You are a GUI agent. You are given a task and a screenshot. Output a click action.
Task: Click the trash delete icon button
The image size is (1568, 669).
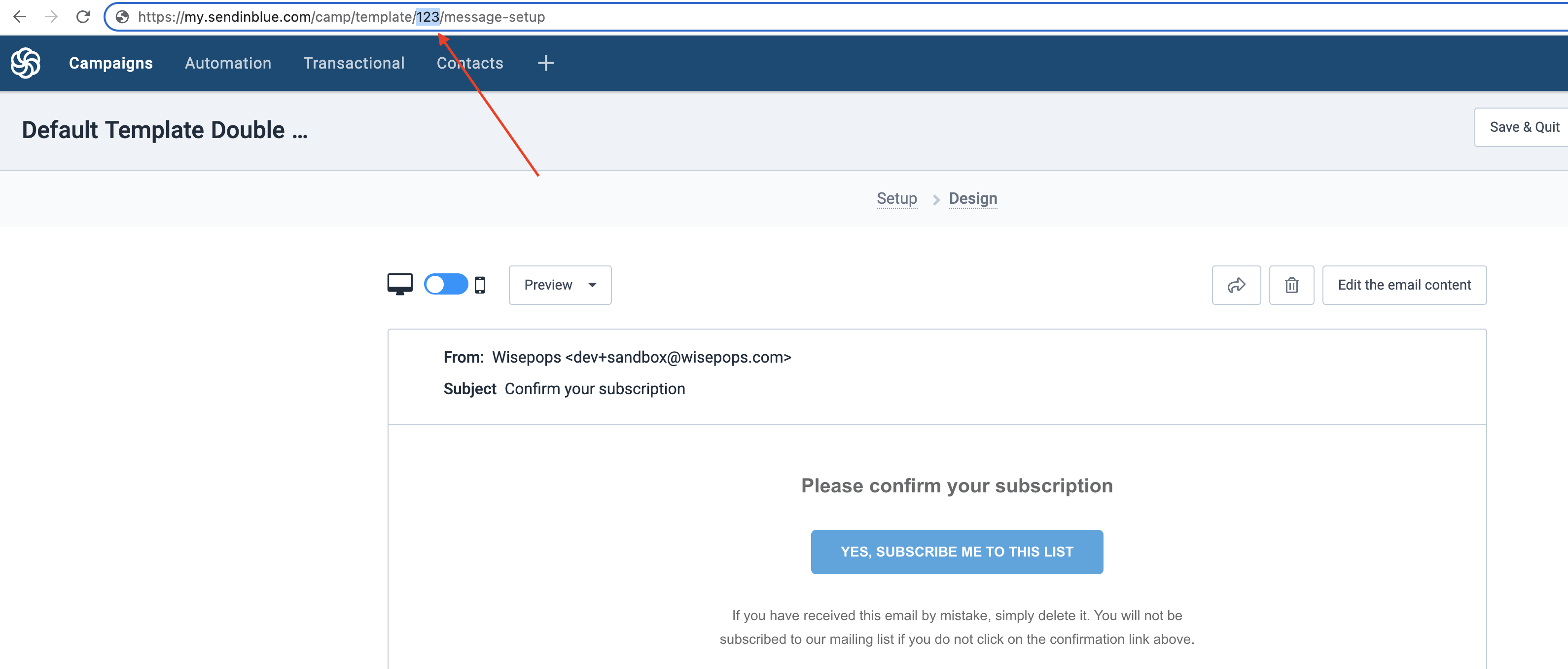pyautogui.click(x=1292, y=285)
